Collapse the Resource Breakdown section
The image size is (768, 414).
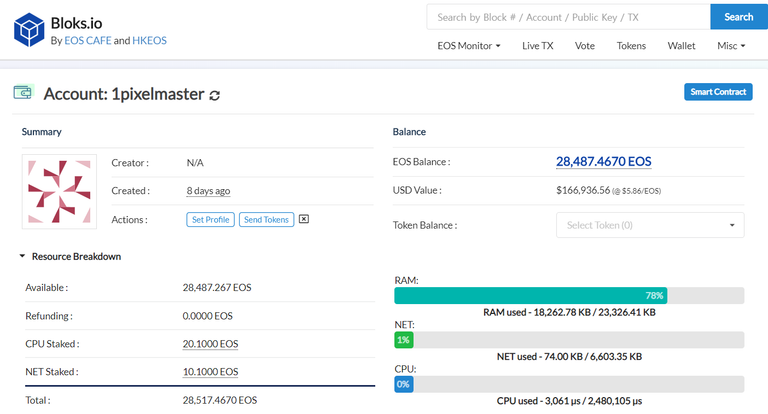[x=71, y=256]
